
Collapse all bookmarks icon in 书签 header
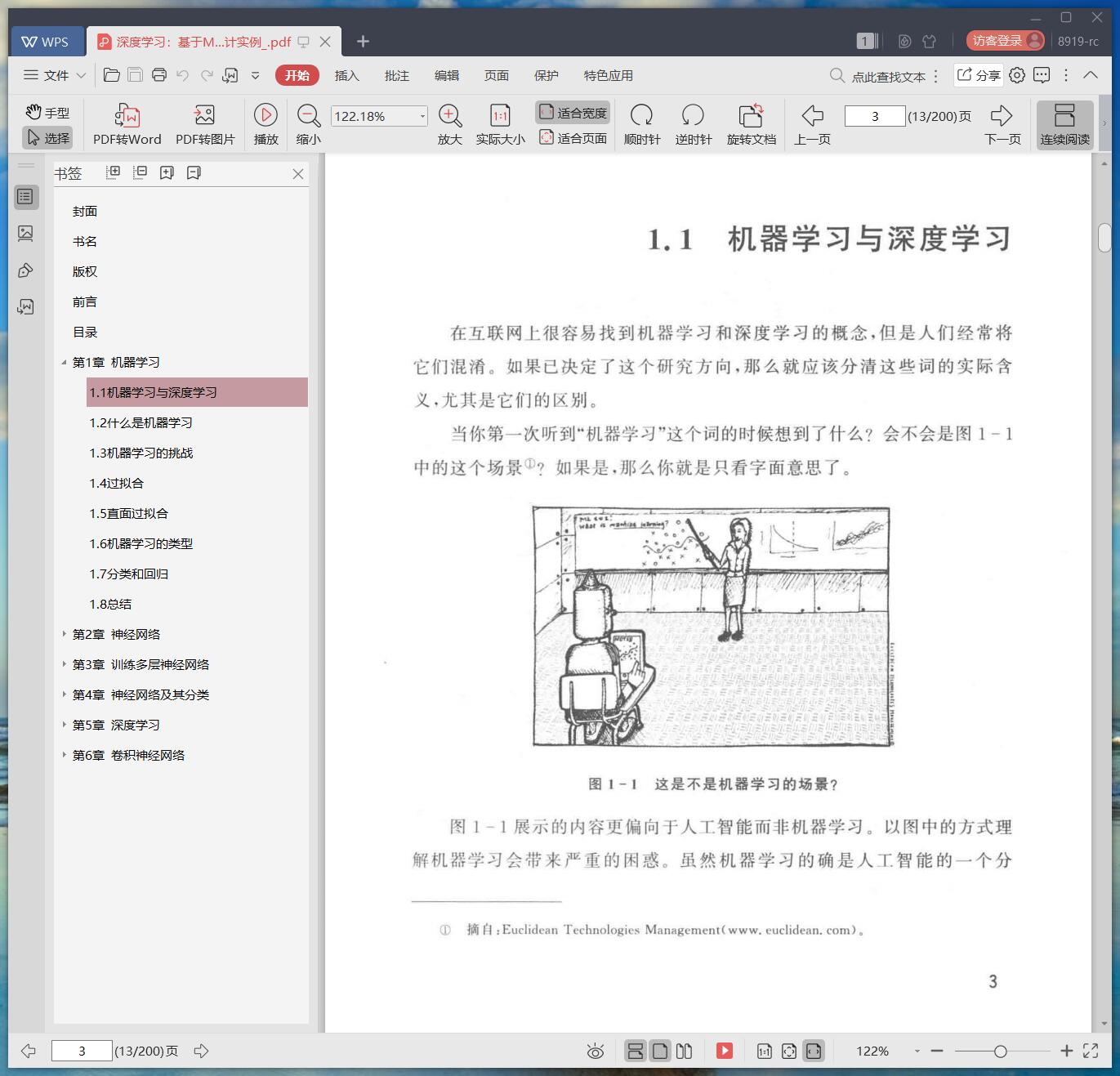pyautogui.click(x=141, y=172)
